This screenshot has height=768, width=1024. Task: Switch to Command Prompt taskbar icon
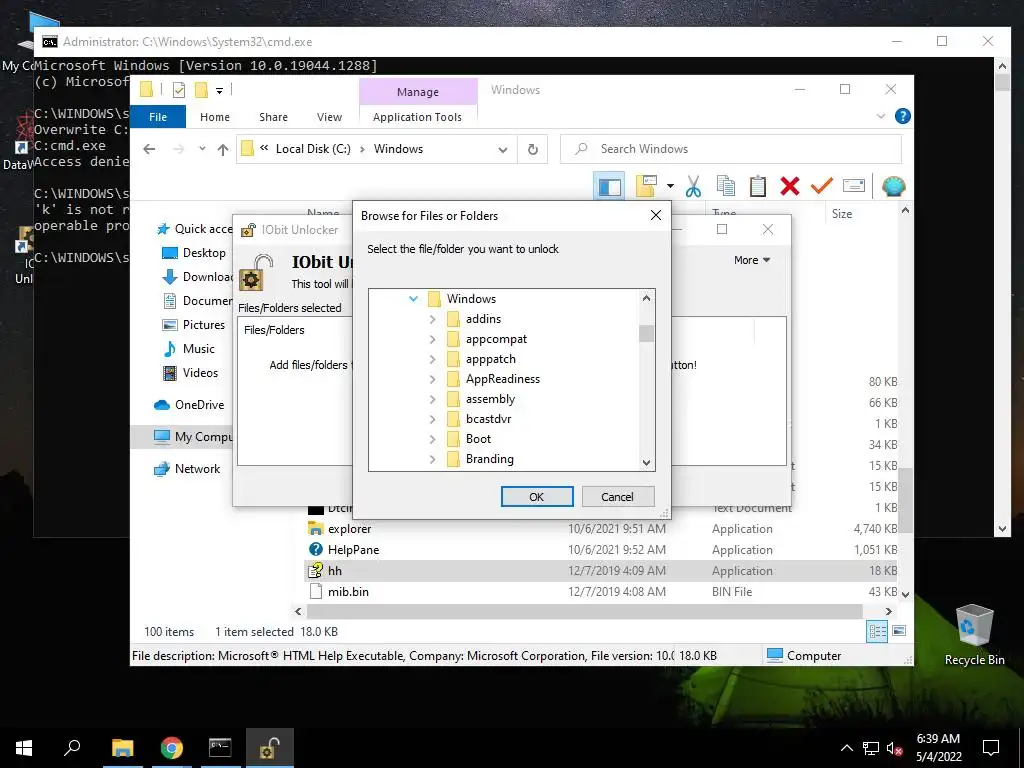click(x=220, y=748)
